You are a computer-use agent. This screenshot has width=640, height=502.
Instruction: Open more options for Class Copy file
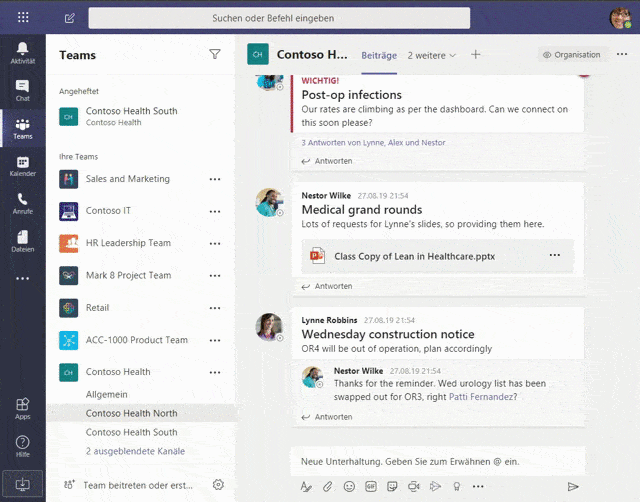[x=555, y=256]
